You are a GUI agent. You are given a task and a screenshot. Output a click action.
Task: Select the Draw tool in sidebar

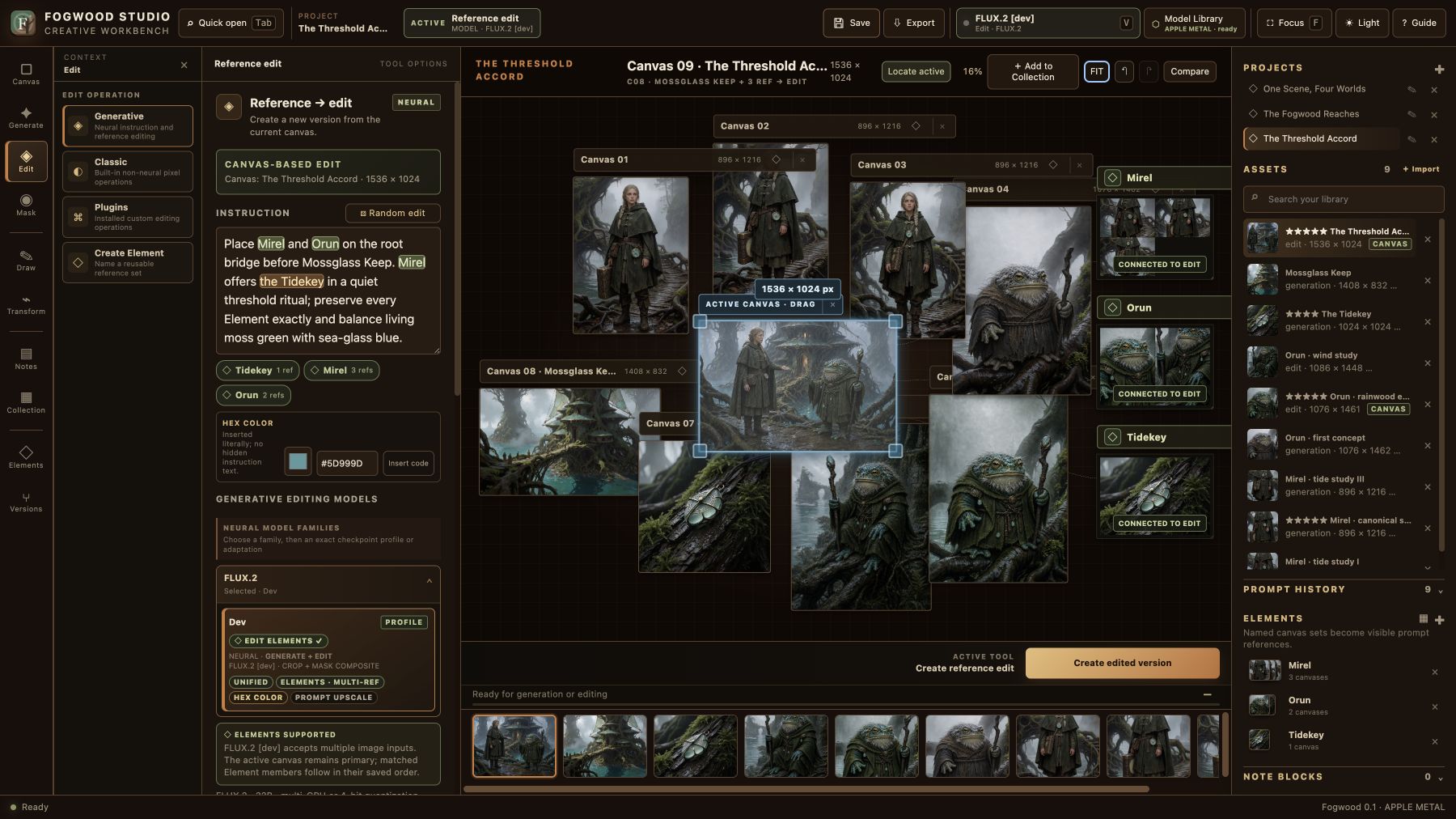[26, 260]
